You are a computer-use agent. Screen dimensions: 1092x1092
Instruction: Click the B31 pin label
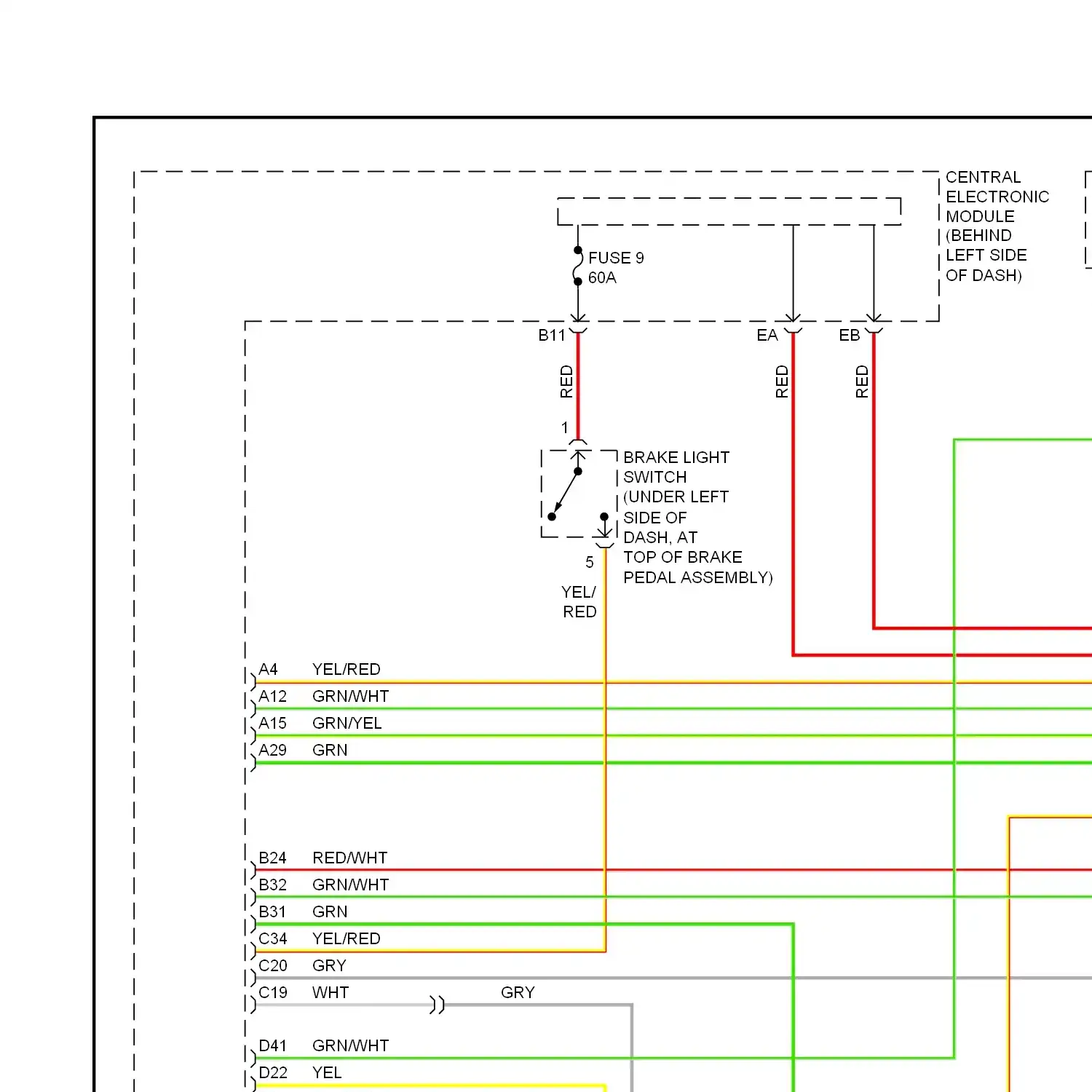[x=273, y=911]
